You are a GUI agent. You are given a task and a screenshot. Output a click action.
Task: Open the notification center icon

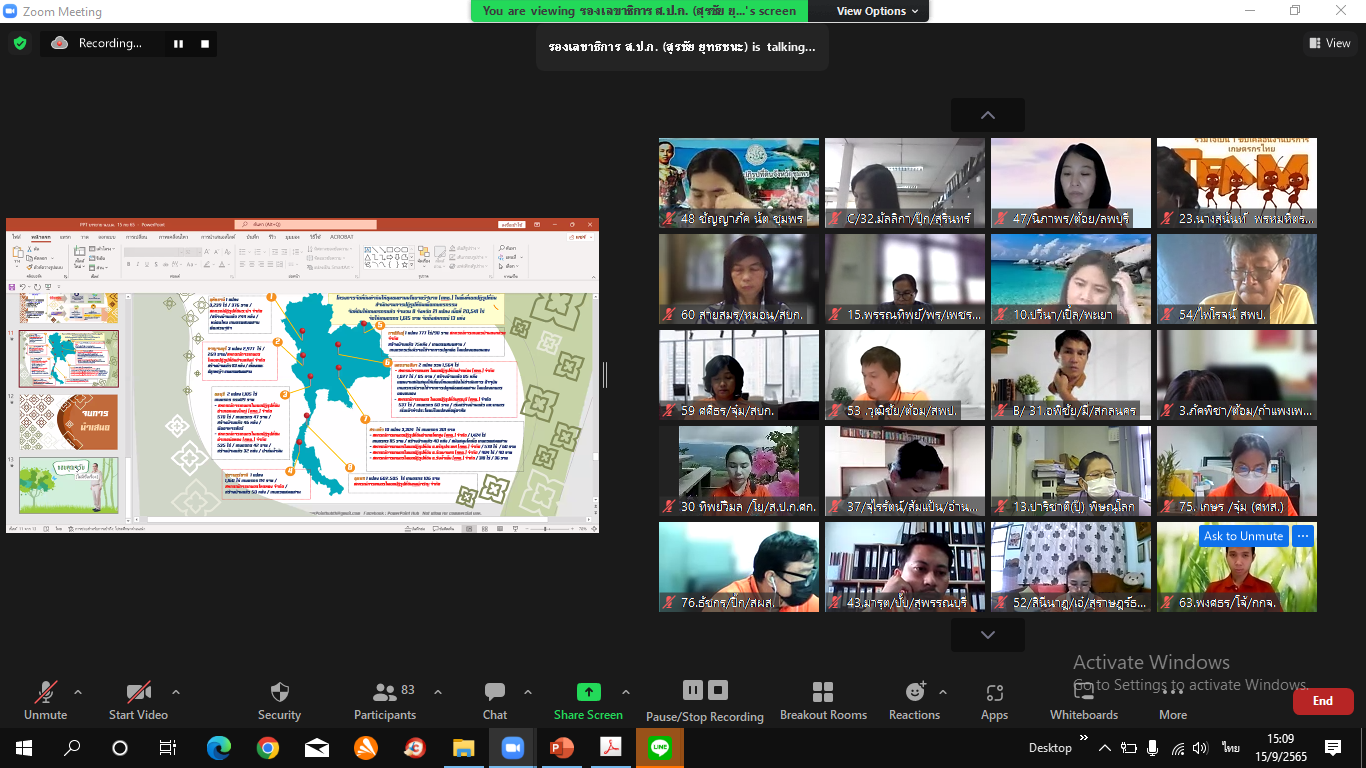pyautogui.click(x=1333, y=747)
